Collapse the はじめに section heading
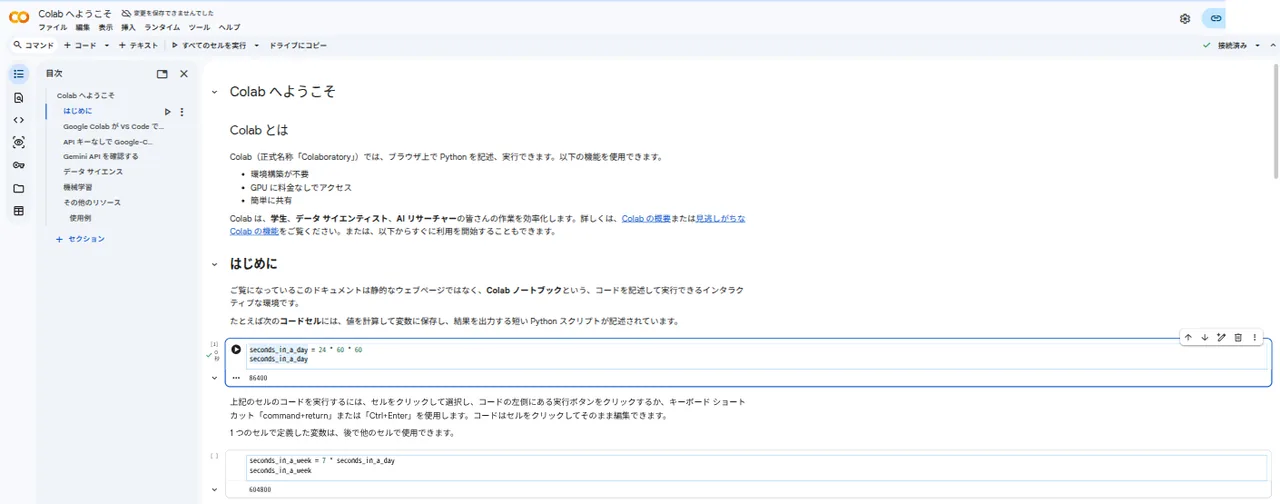The image size is (1280, 504). [214, 264]
